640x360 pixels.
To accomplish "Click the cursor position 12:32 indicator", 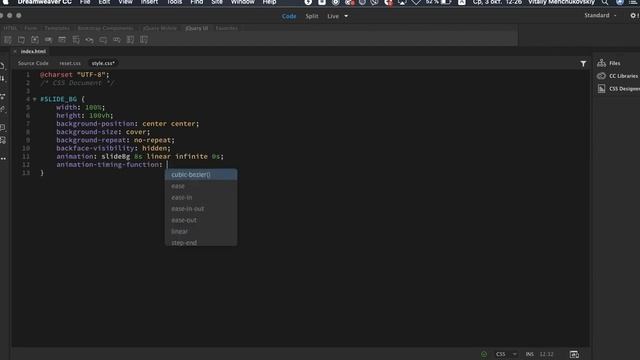I will point(547,354).
